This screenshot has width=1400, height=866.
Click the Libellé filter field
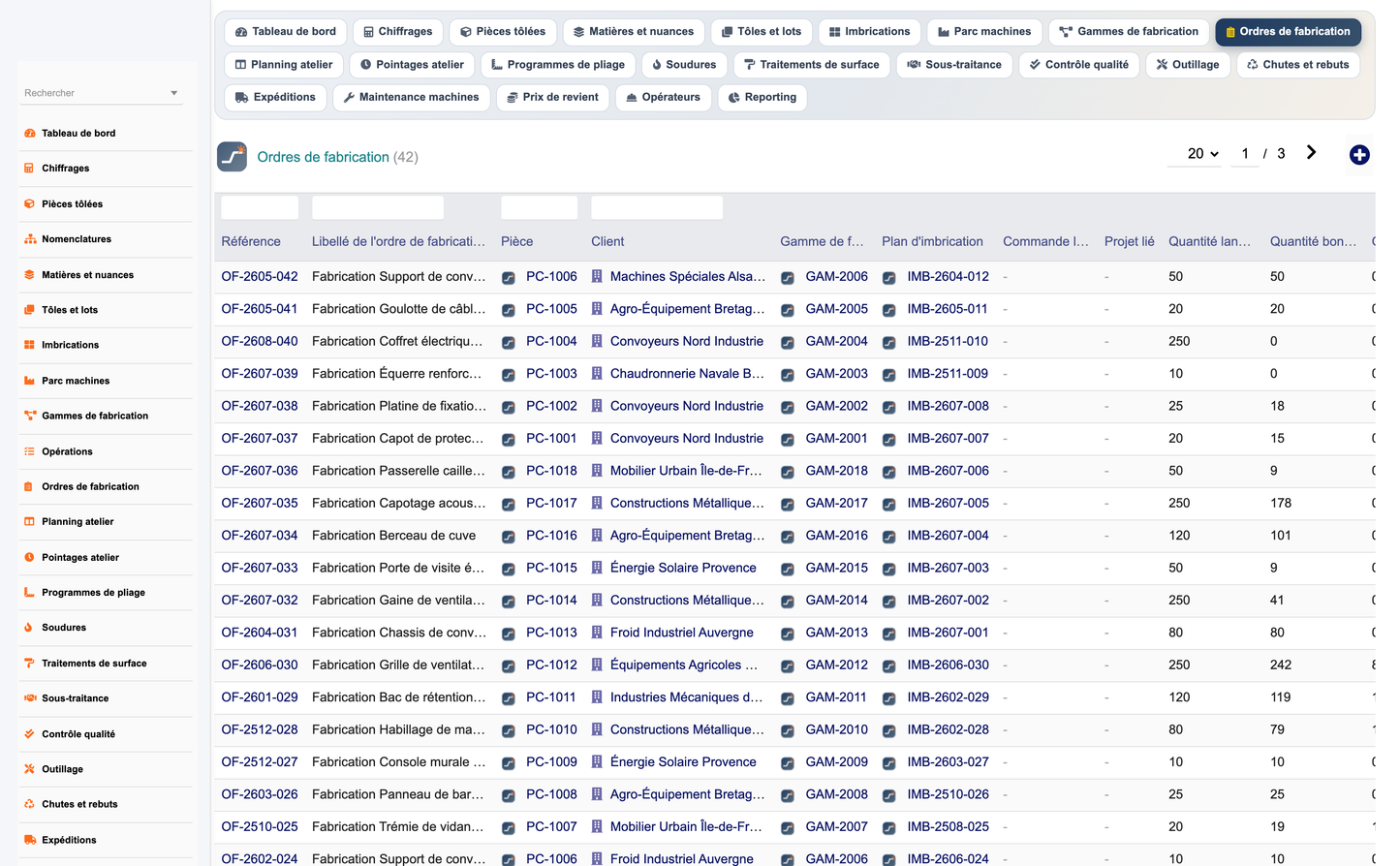point(378,207)
